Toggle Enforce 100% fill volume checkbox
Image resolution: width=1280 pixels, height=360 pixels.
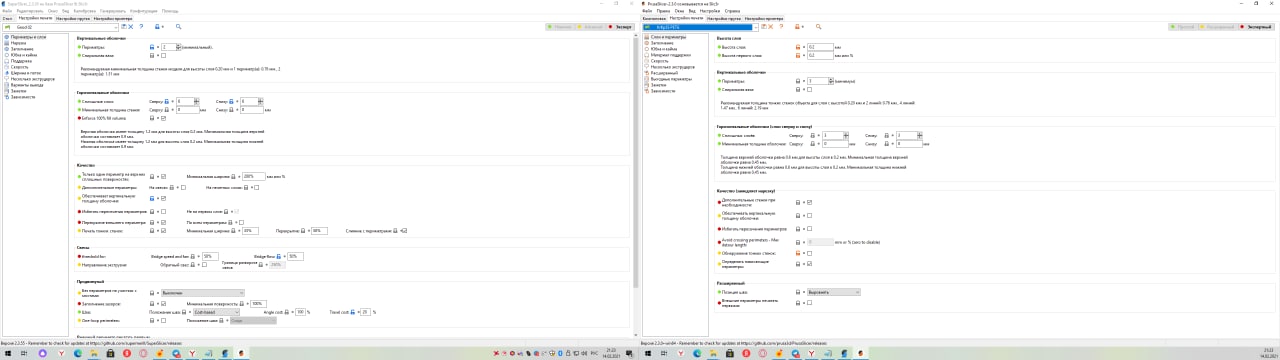point(163,118)
